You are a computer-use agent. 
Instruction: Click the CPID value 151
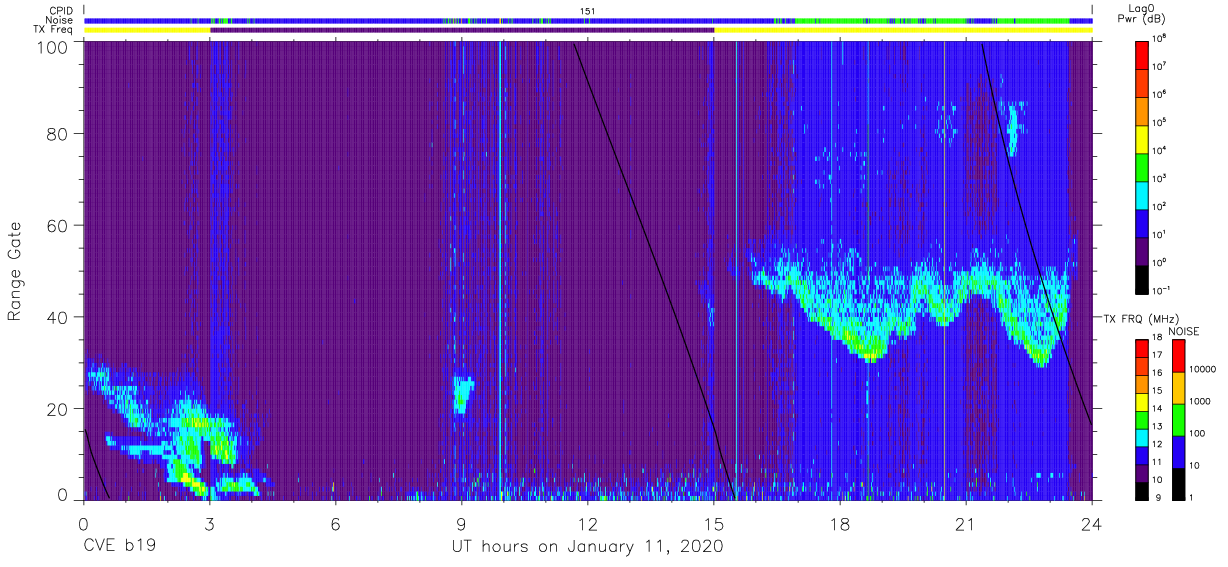588,11
